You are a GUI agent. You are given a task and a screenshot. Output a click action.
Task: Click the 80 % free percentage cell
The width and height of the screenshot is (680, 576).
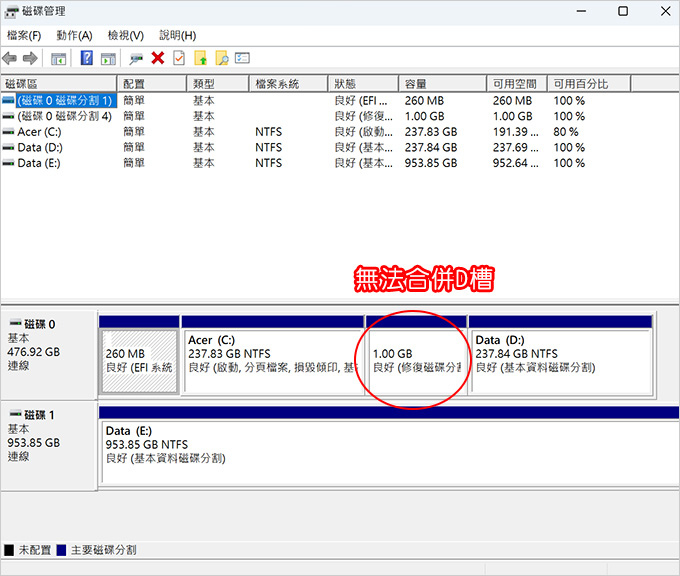point(566,132)
